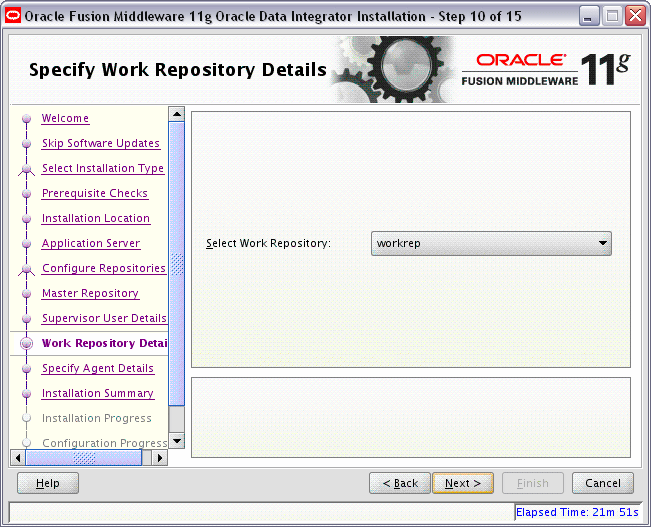The height and width of the screenshot is (527, 651).
Task: Open the Help button
Action: click(x=48, y=483)
